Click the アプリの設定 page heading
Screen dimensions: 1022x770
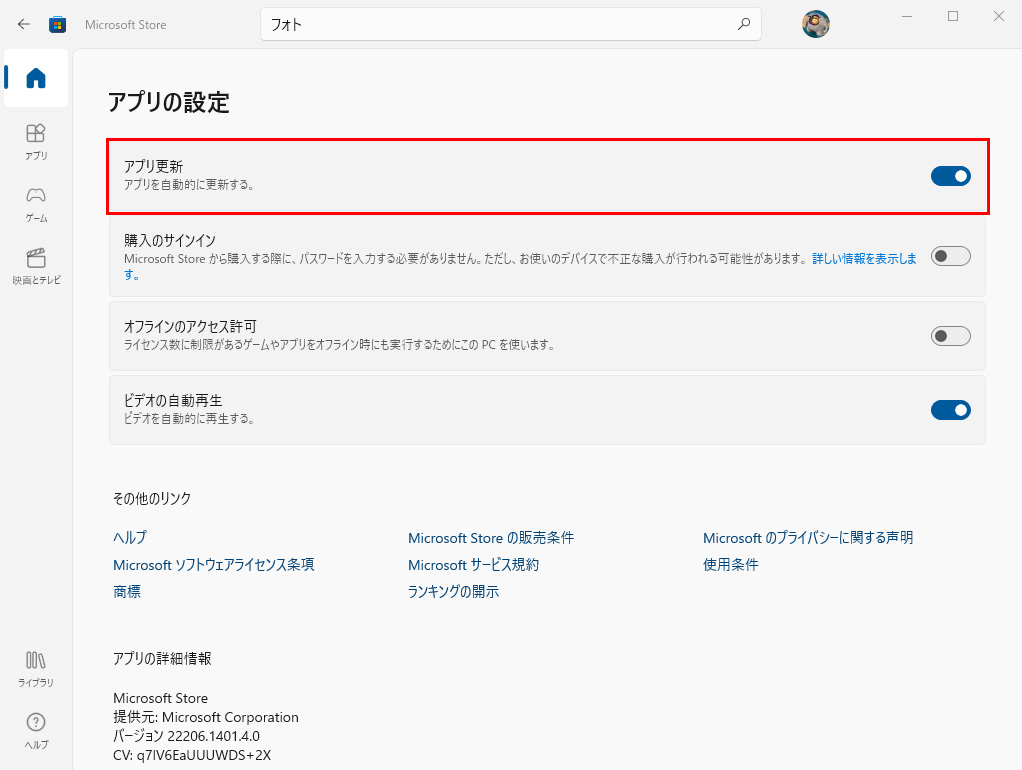click(169, 102)
